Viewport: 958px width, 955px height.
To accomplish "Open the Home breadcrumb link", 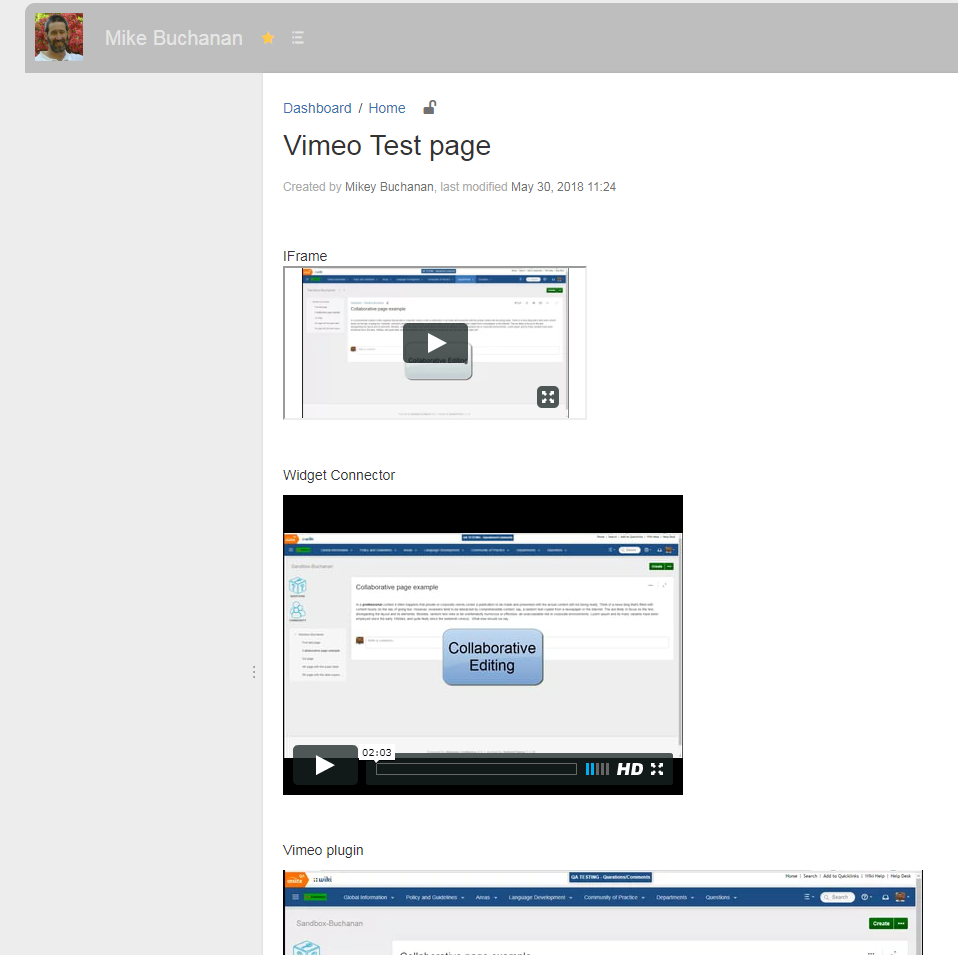I will point(387,108).
